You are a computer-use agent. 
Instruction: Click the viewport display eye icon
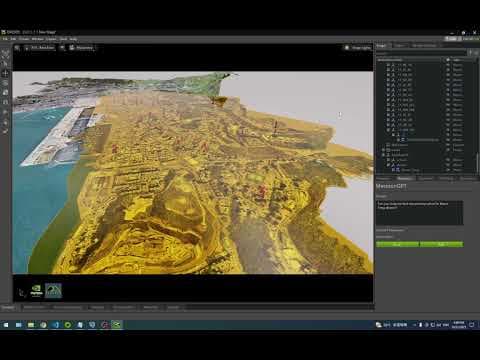tap(62, 48)
